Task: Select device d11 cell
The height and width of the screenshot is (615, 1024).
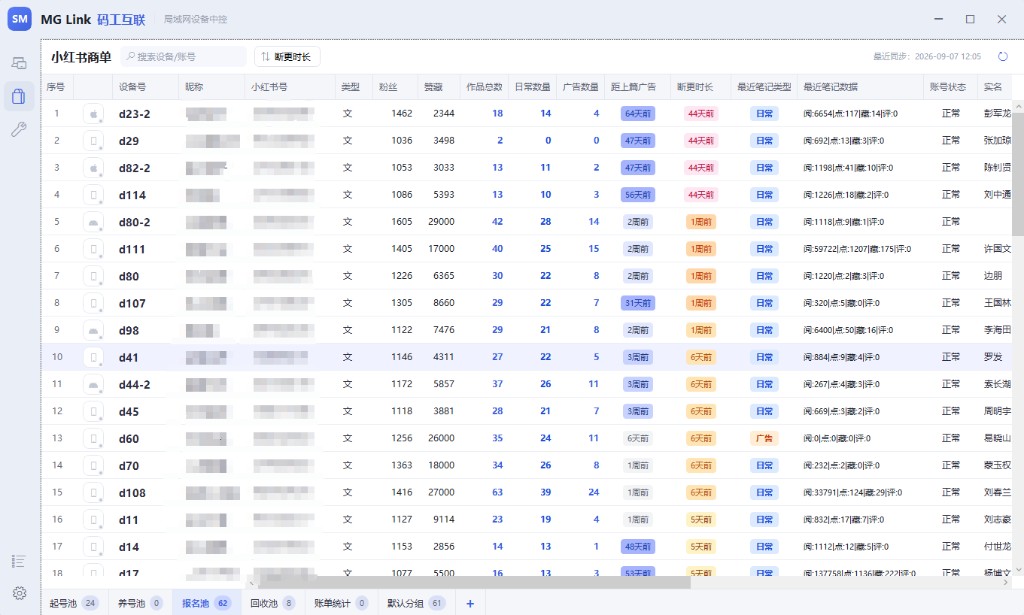Action: tap(129, 520)
